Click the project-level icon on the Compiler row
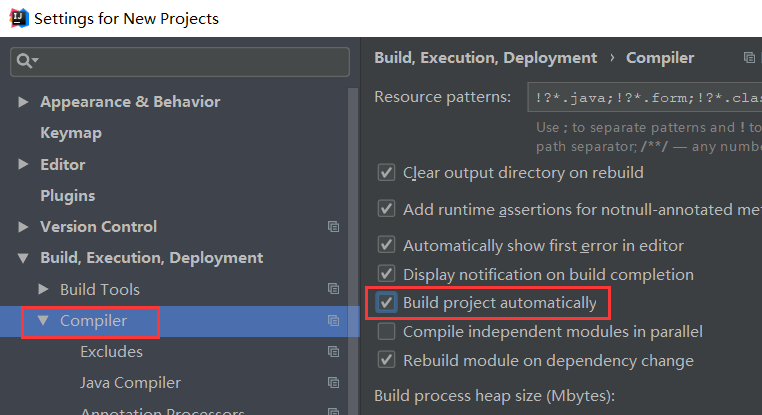762x415 pixels. click(333, 321)
